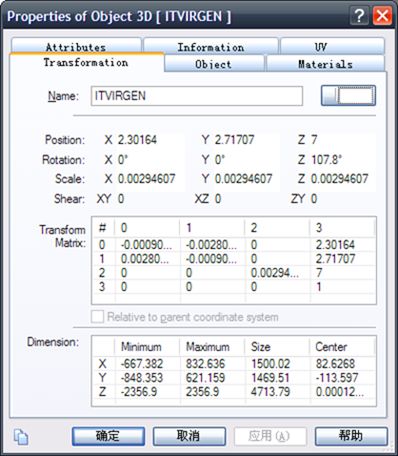The image size is (398, 456).
Task: Click matrix cell 2.71707 in row 1
Action: pos(335,259)
